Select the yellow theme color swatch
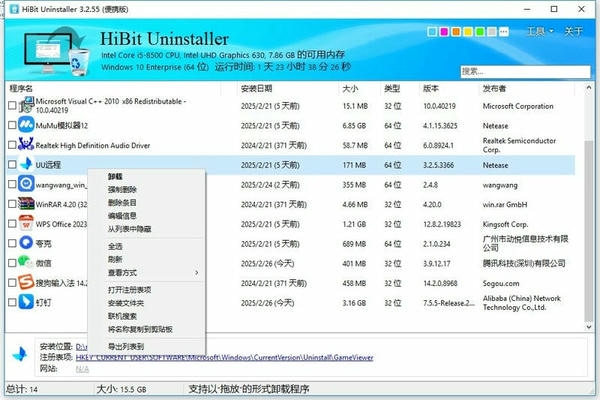The image size is (600, 400). coord(468,32)
